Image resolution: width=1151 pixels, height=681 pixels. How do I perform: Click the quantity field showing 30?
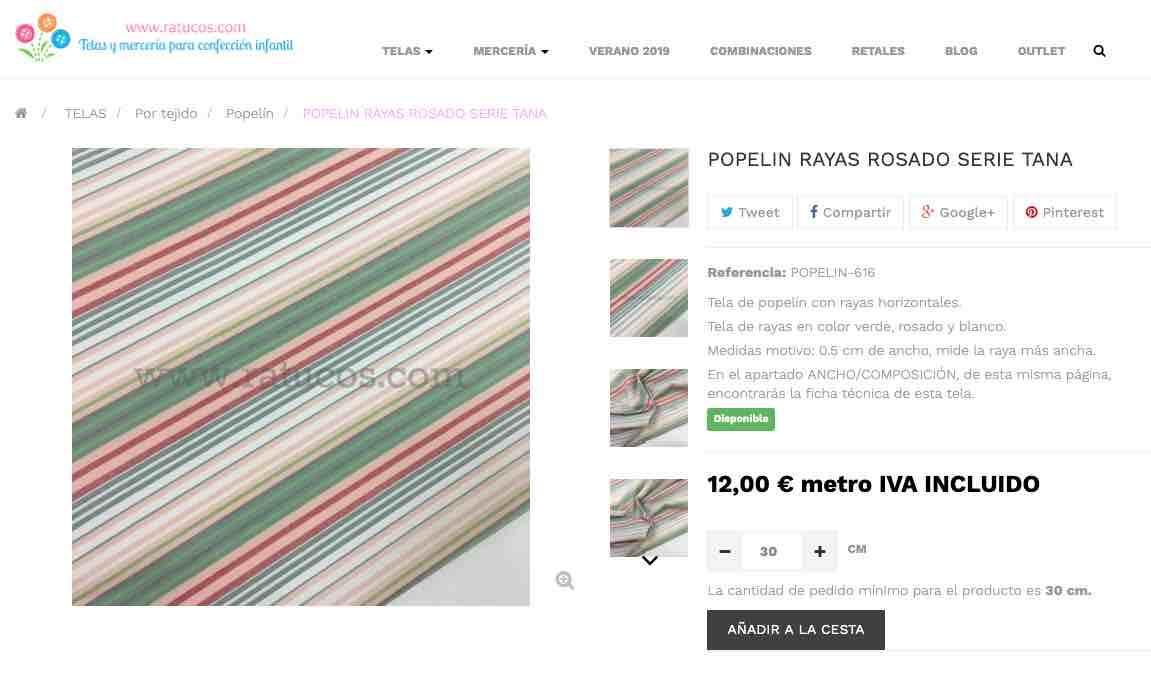pos(768,551)
